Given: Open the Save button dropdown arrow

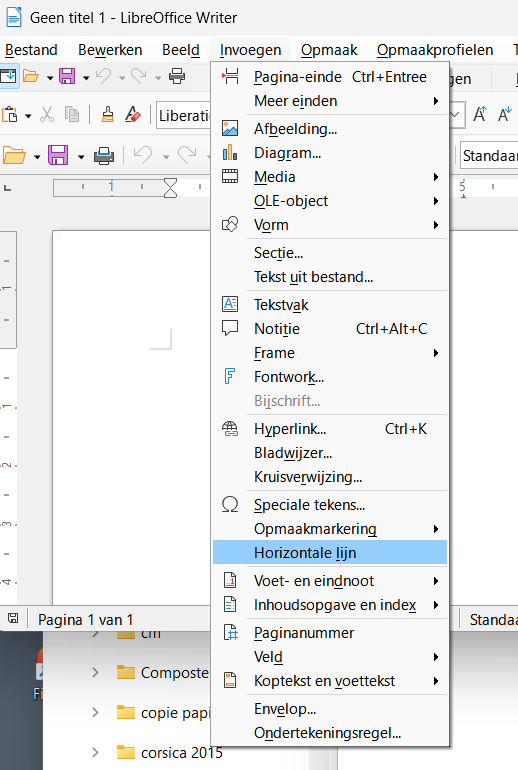Looking at the screenshot, I should pos(86,78).
